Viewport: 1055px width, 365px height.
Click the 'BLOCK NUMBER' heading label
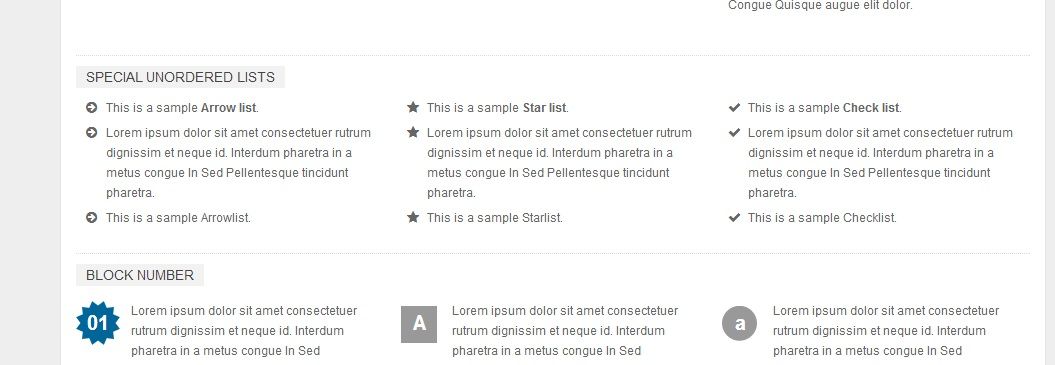140,275
